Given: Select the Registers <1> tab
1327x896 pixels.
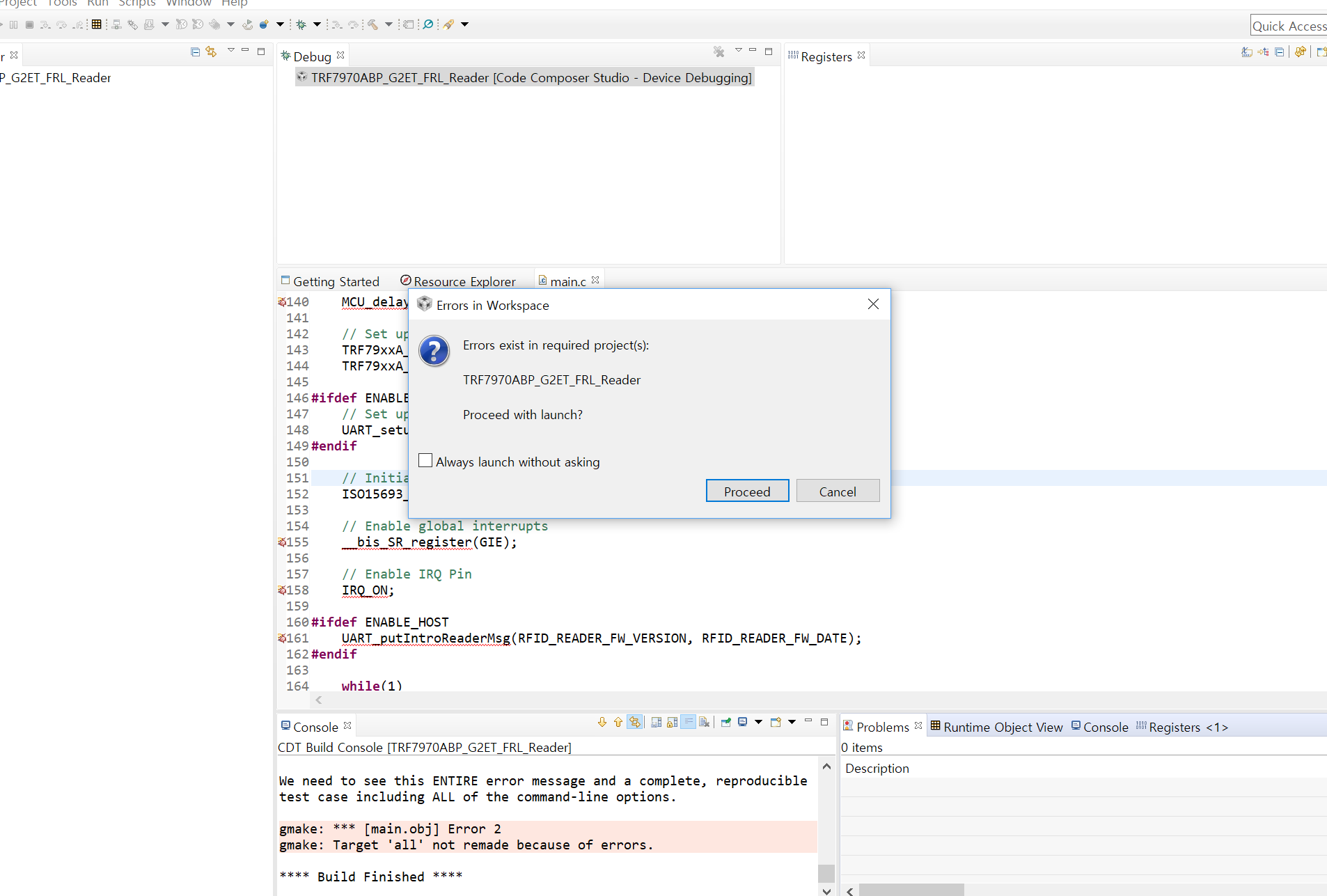Looking at the screenshot, I should coord(1182,727).
